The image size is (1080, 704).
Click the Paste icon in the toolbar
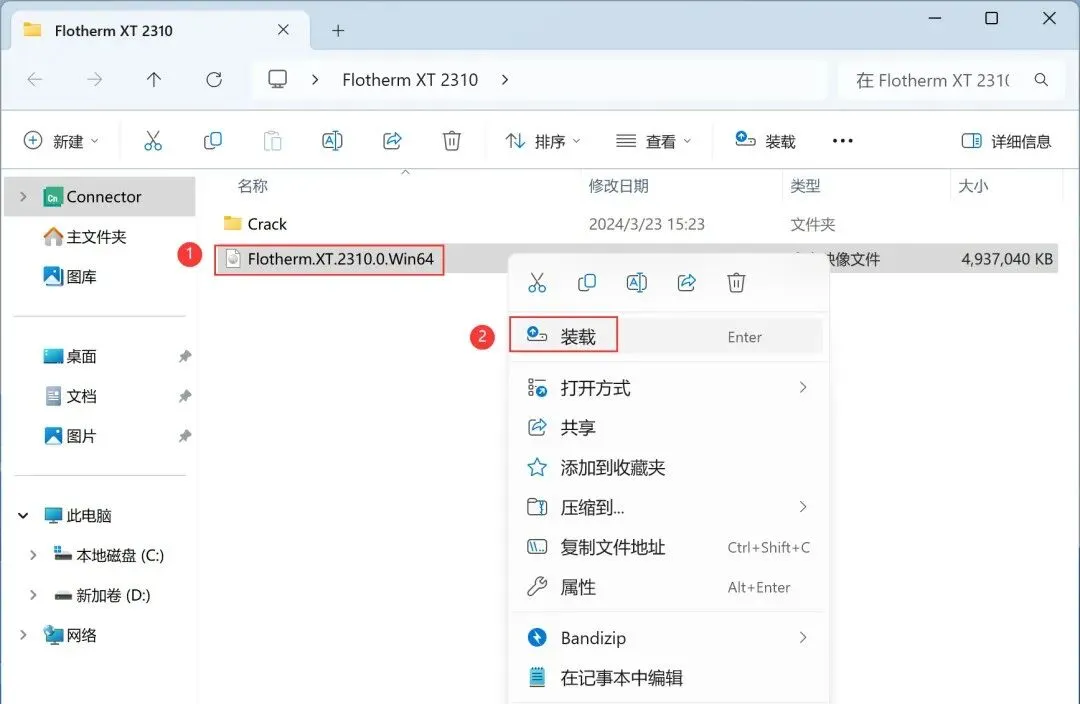(x=273, y=141)
